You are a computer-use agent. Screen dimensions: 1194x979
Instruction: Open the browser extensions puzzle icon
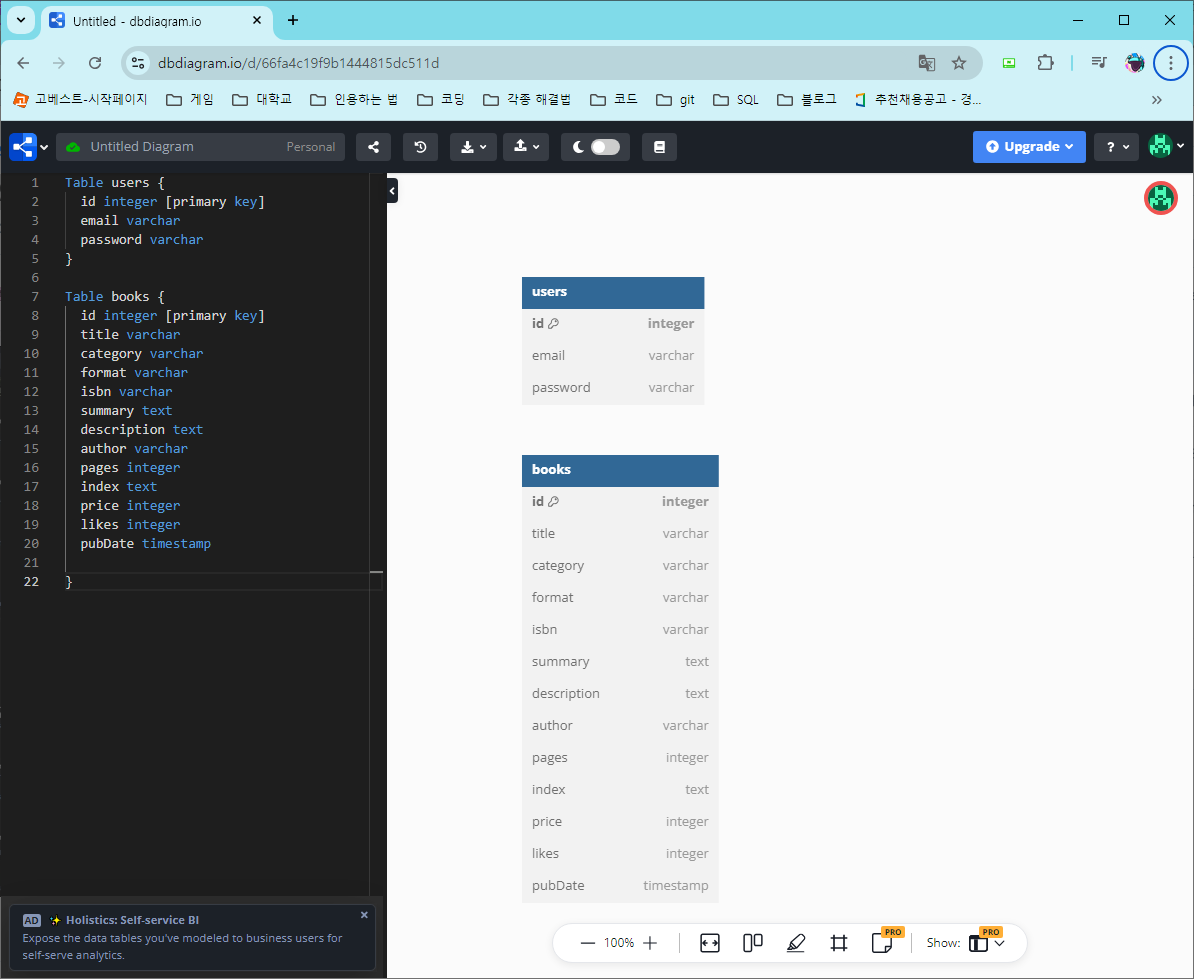[1046, 63]
